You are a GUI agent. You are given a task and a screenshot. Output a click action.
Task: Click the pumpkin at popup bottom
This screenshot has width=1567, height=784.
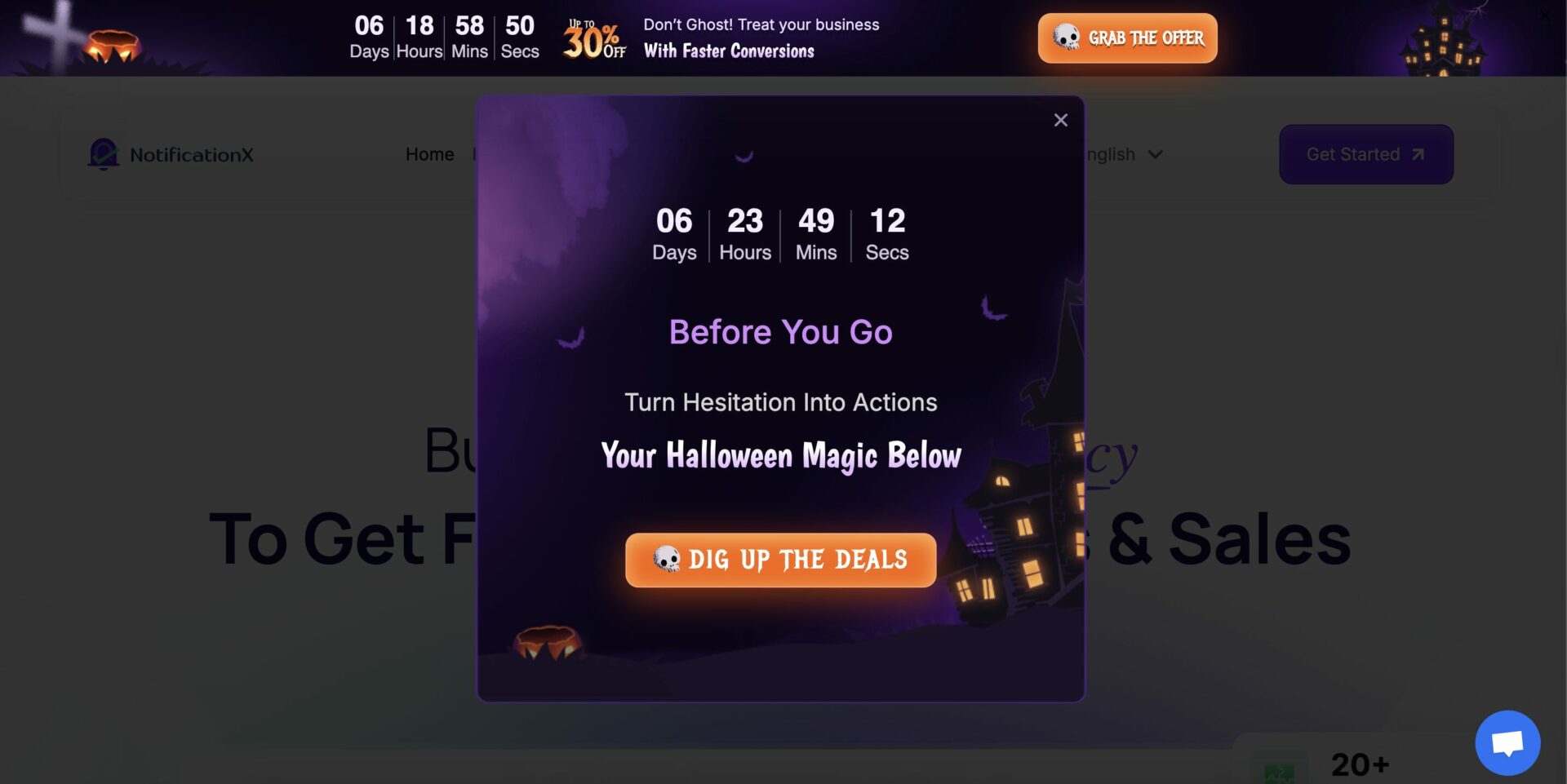[x=548, y=642]
